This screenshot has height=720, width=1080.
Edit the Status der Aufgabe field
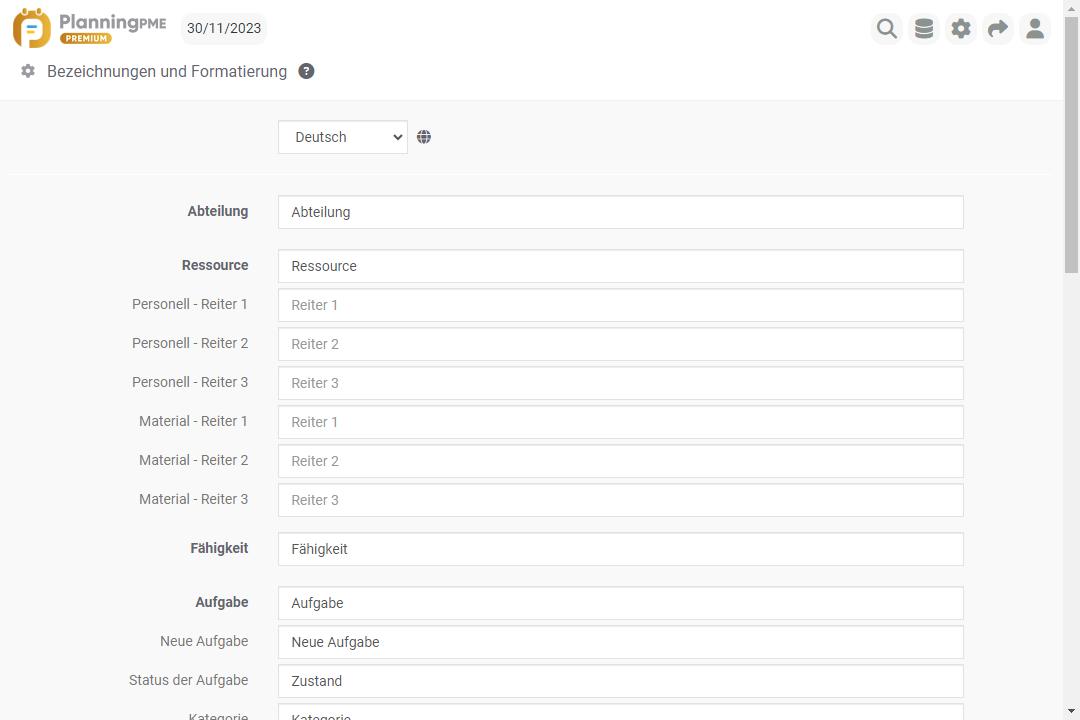click(620, 681)
